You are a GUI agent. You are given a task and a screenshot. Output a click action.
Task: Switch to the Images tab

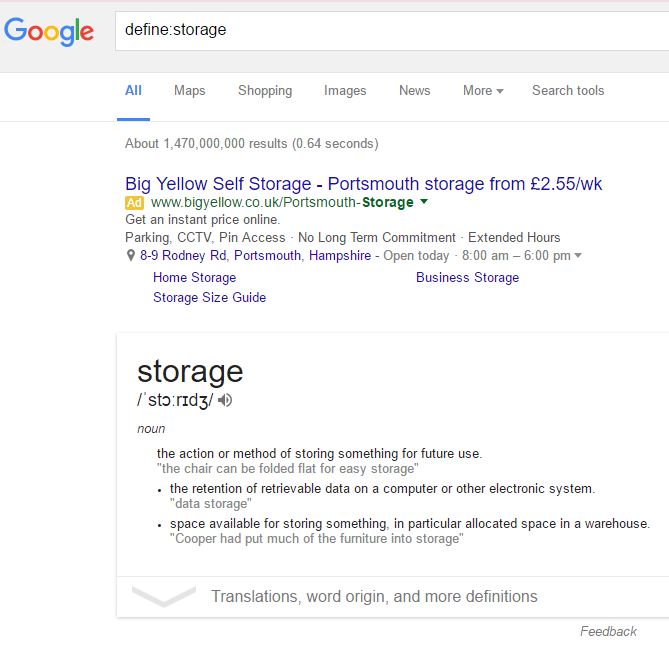pos(345,91)
